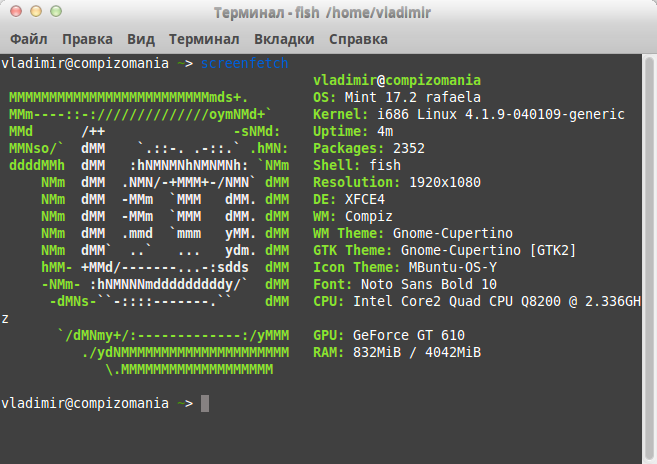The height and width of the screenshot is (464, 657).
Task: Open the Справка menu
Action: tap(358, 39)
